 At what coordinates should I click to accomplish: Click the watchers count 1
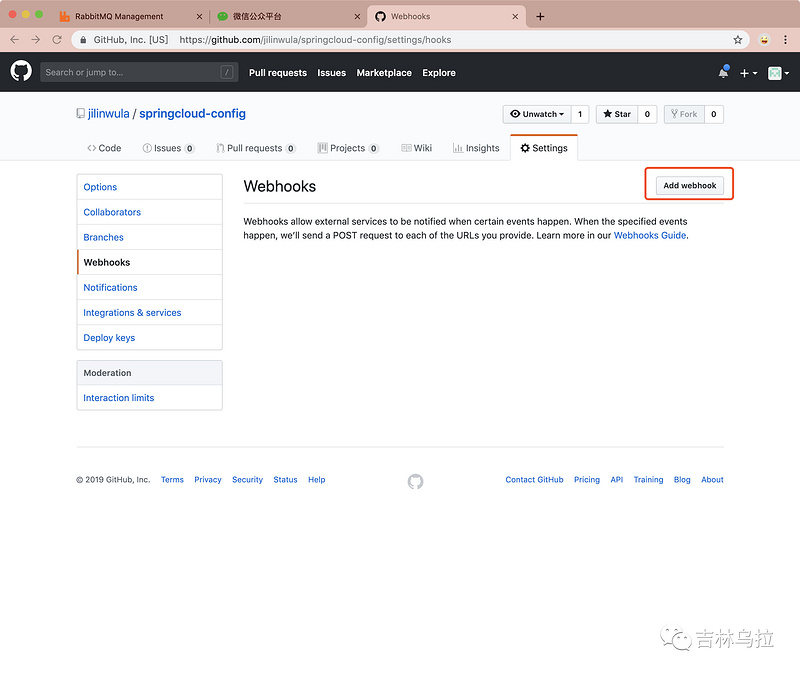tap(580, 114)
